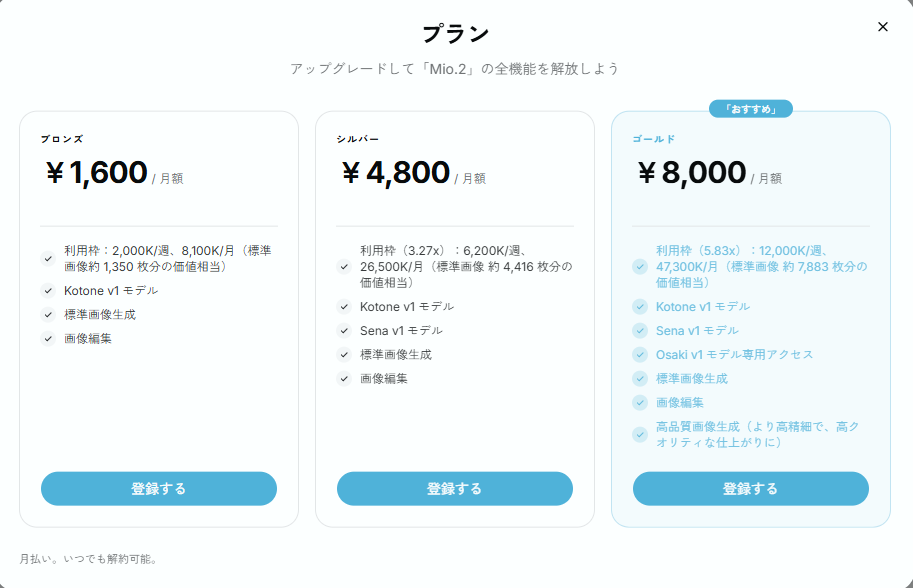Click the Bronze plan 利用枠 checkmark icon
This screenshot has width=913, height=588.
[x=48, y=259]
